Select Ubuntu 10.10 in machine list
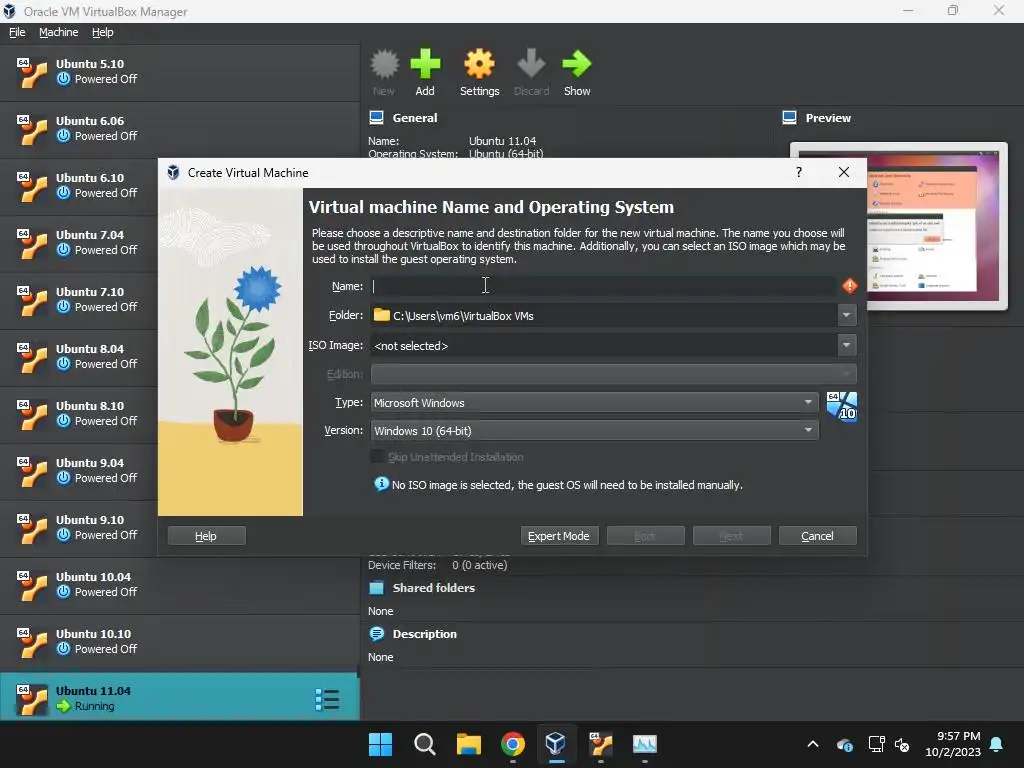The height and width of the screenshot is (768, 1024). pyautogui.click(x=180, y=641)
